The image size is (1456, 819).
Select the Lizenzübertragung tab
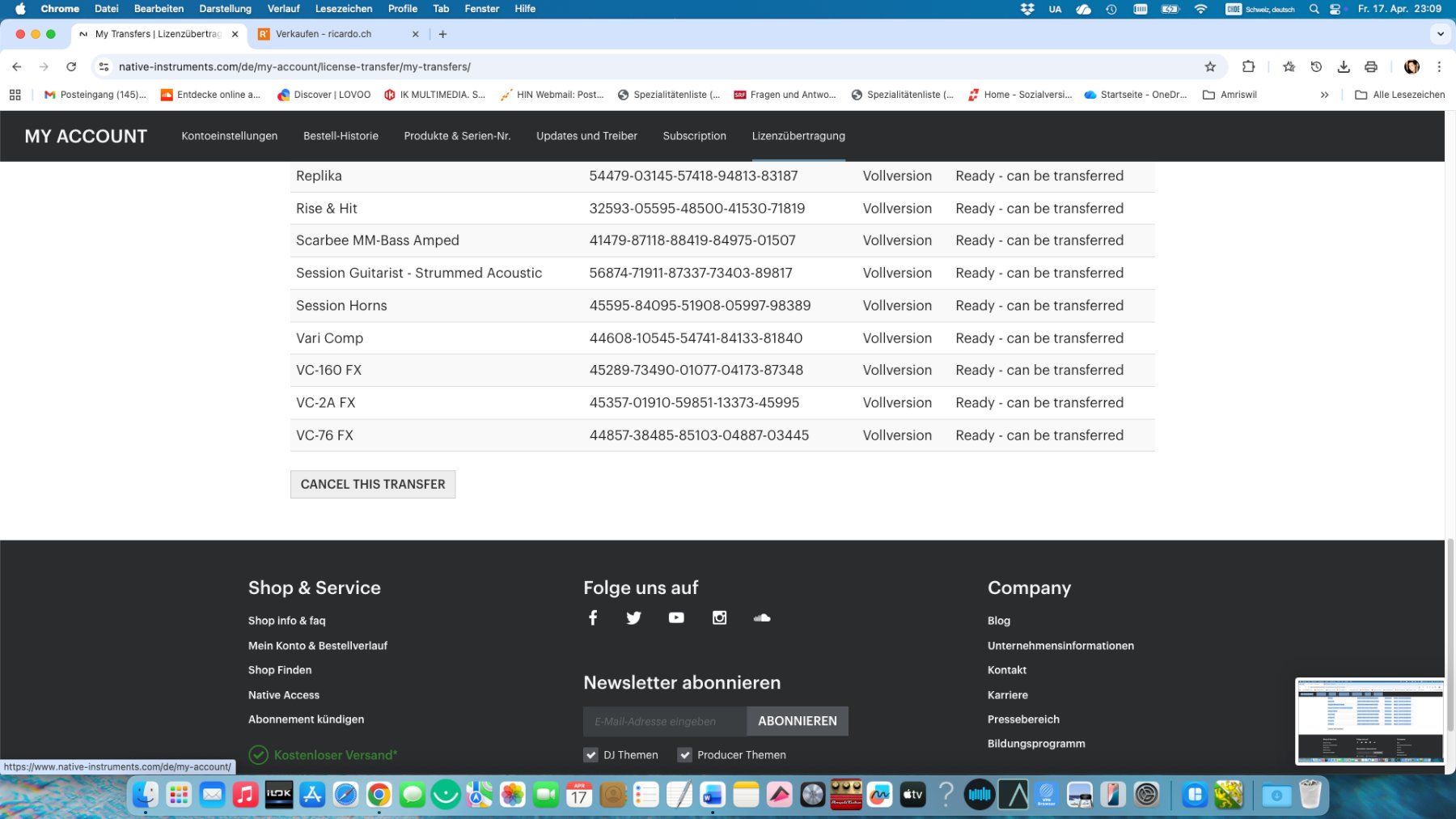point(798,136)
